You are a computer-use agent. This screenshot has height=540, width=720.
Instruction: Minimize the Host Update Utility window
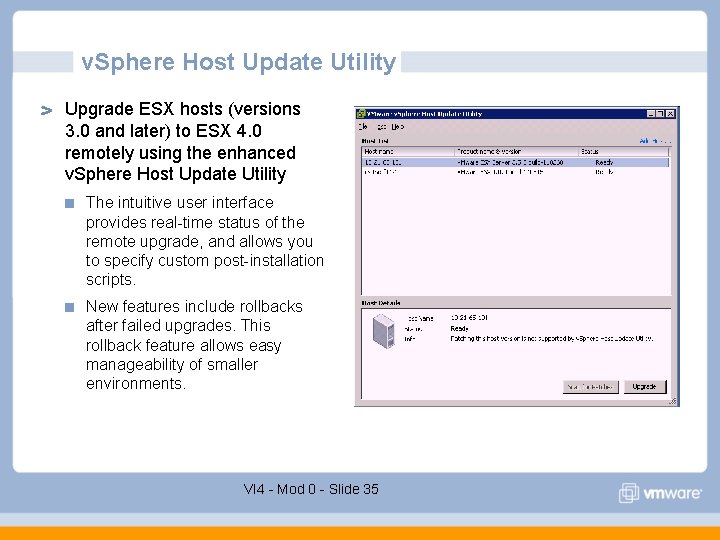651,113
